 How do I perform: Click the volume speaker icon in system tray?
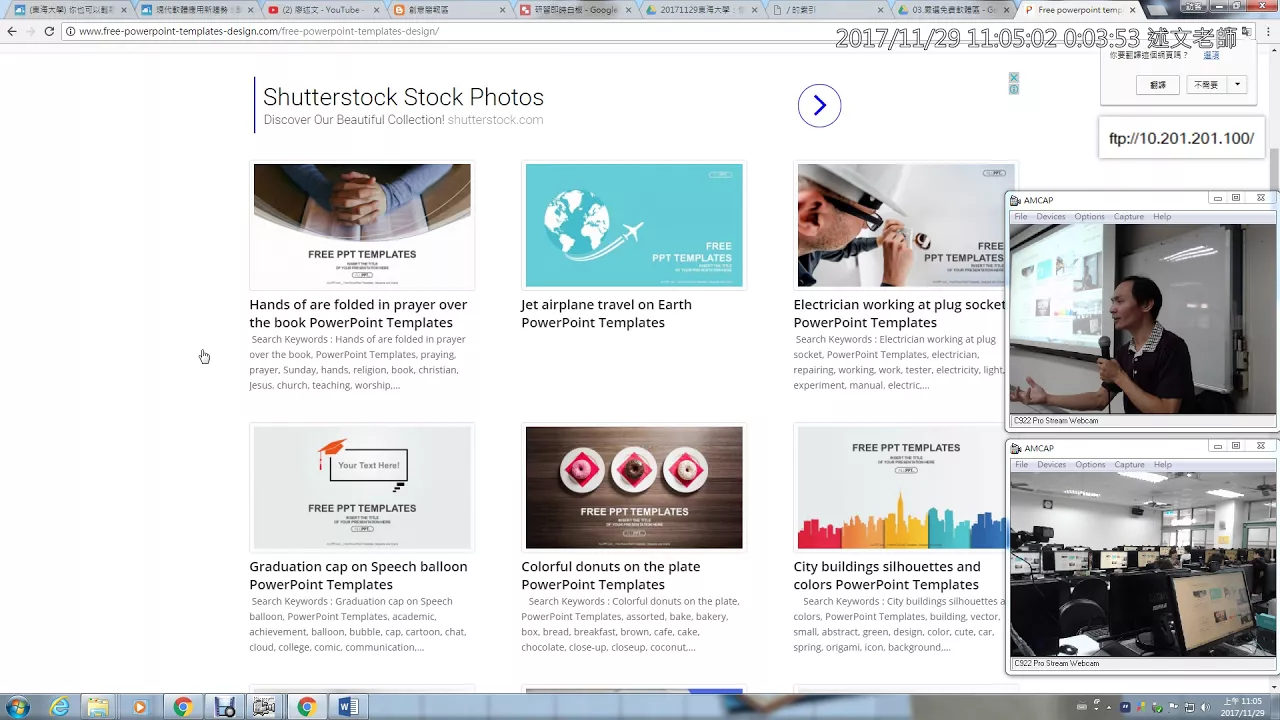(1206, 707)
